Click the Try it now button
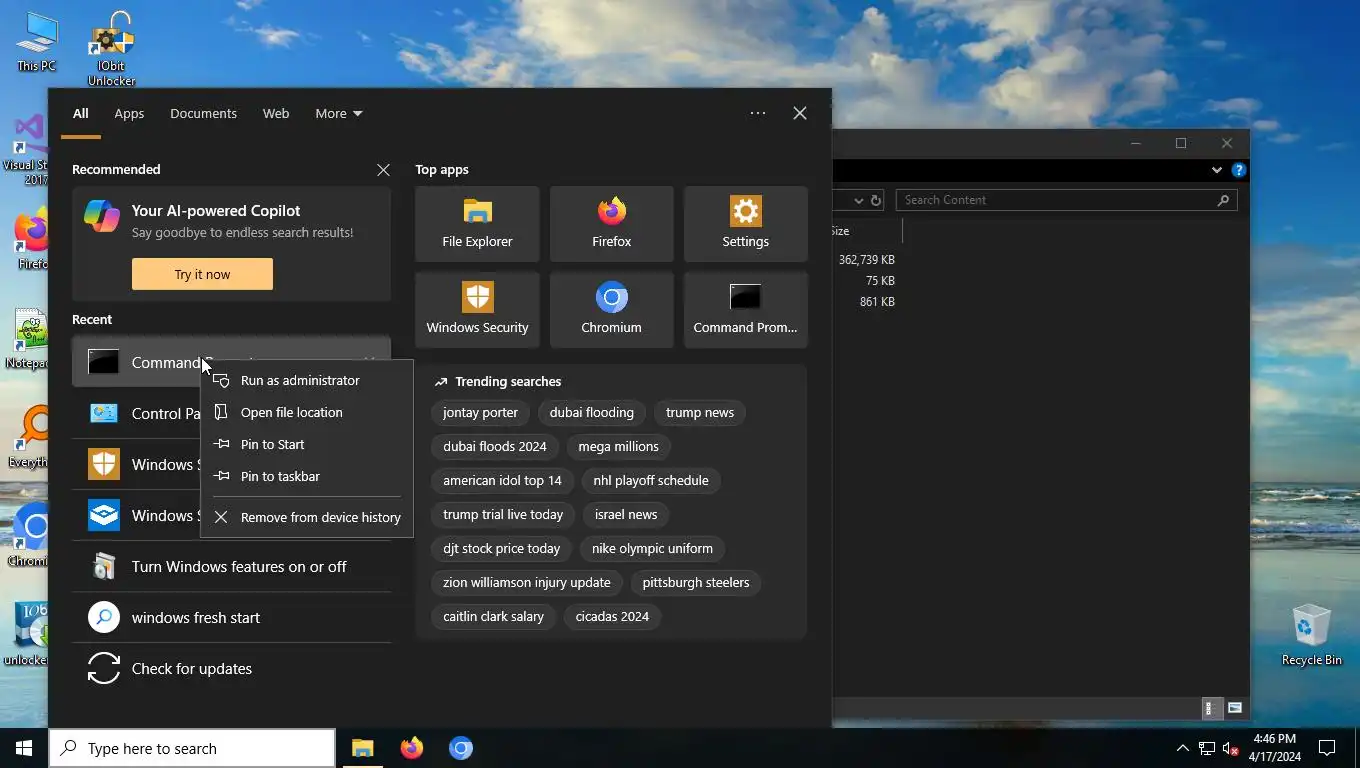 (202, 274)
